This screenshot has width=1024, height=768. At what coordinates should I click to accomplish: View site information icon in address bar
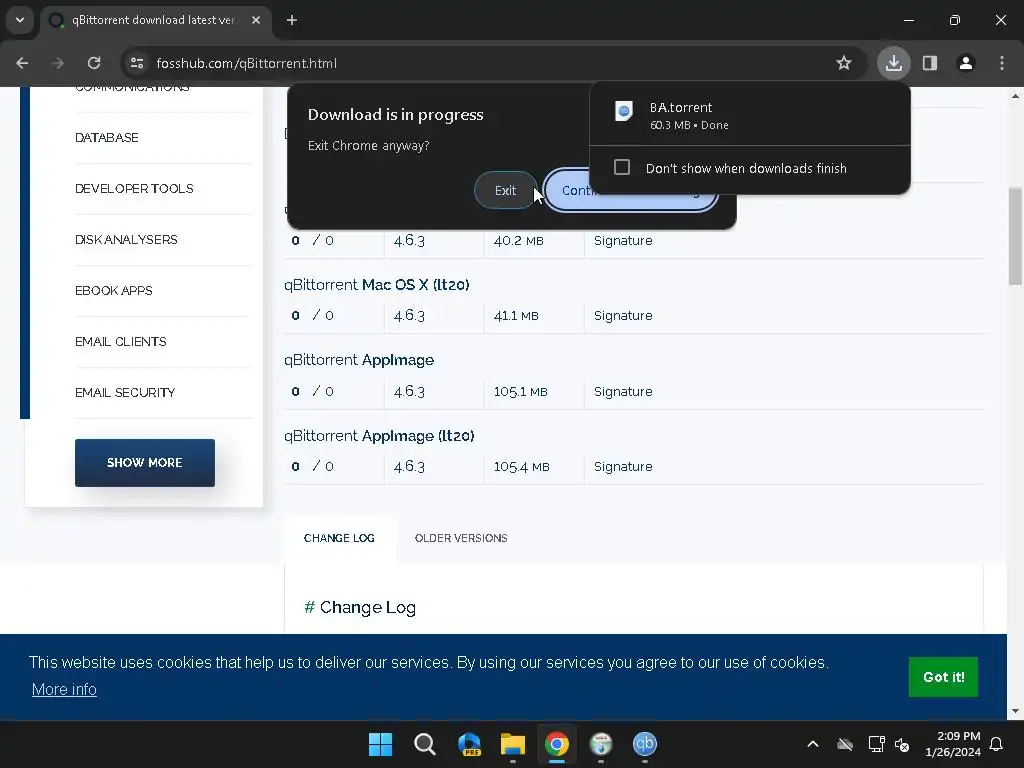(x=137, y=63)
